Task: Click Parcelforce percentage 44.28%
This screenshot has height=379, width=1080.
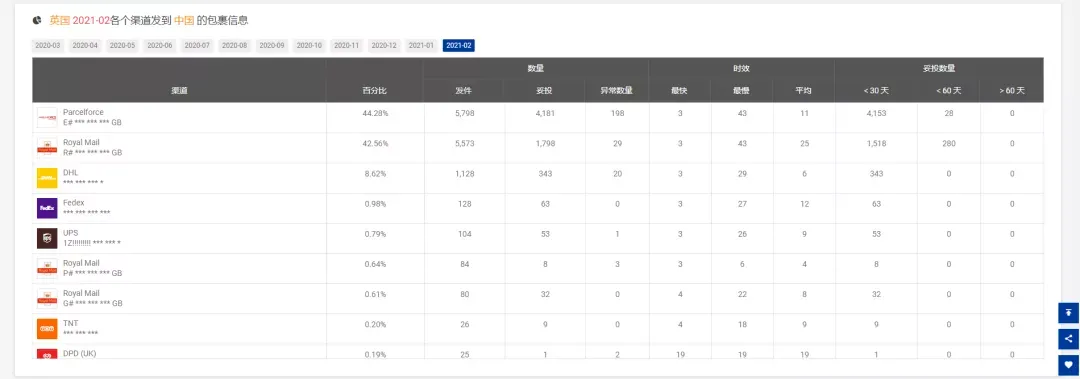Action: click(x=375, y=113)
